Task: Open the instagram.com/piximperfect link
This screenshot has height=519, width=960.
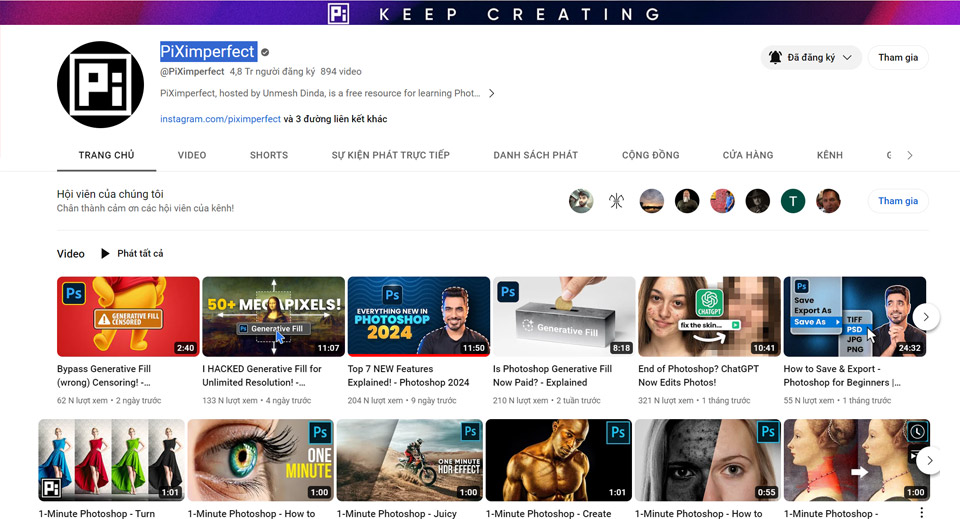Action: (220, 119)
